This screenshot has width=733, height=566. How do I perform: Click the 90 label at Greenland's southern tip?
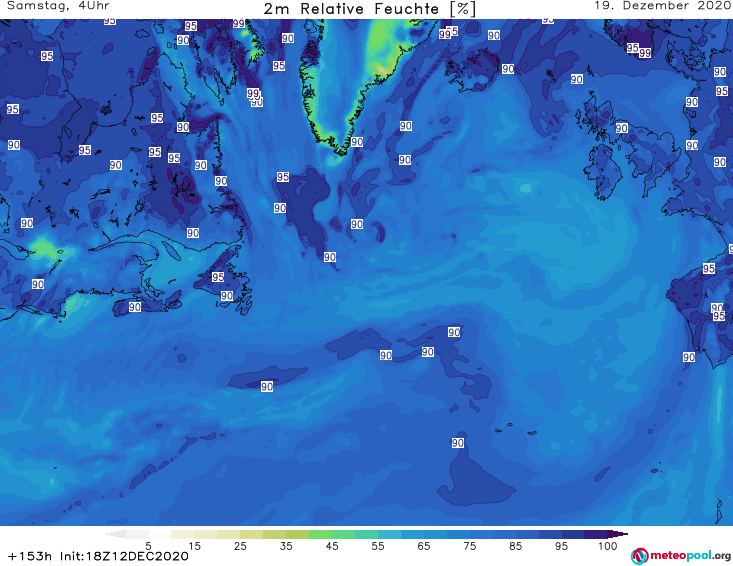[357, 142]
